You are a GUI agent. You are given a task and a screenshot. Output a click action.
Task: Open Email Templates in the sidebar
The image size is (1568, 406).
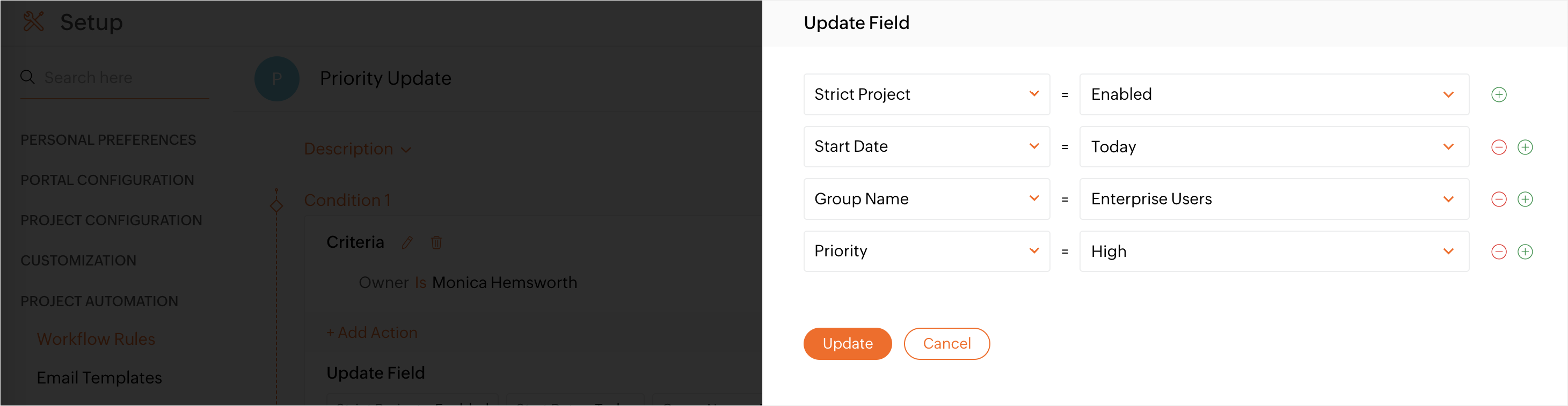[x=99, y=378]
